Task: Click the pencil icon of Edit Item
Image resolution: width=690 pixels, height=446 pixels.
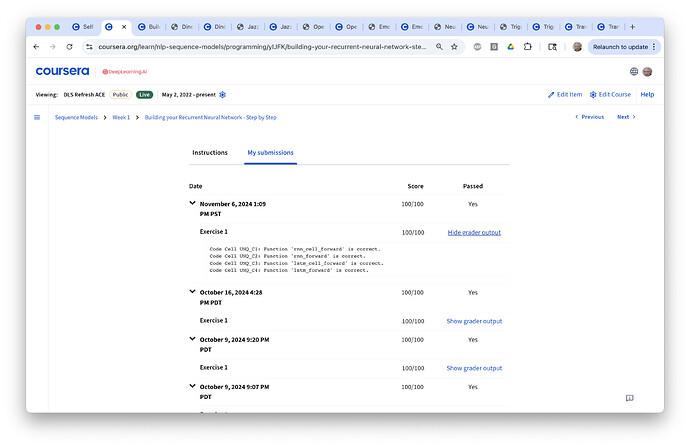Action: pos(551,95)
